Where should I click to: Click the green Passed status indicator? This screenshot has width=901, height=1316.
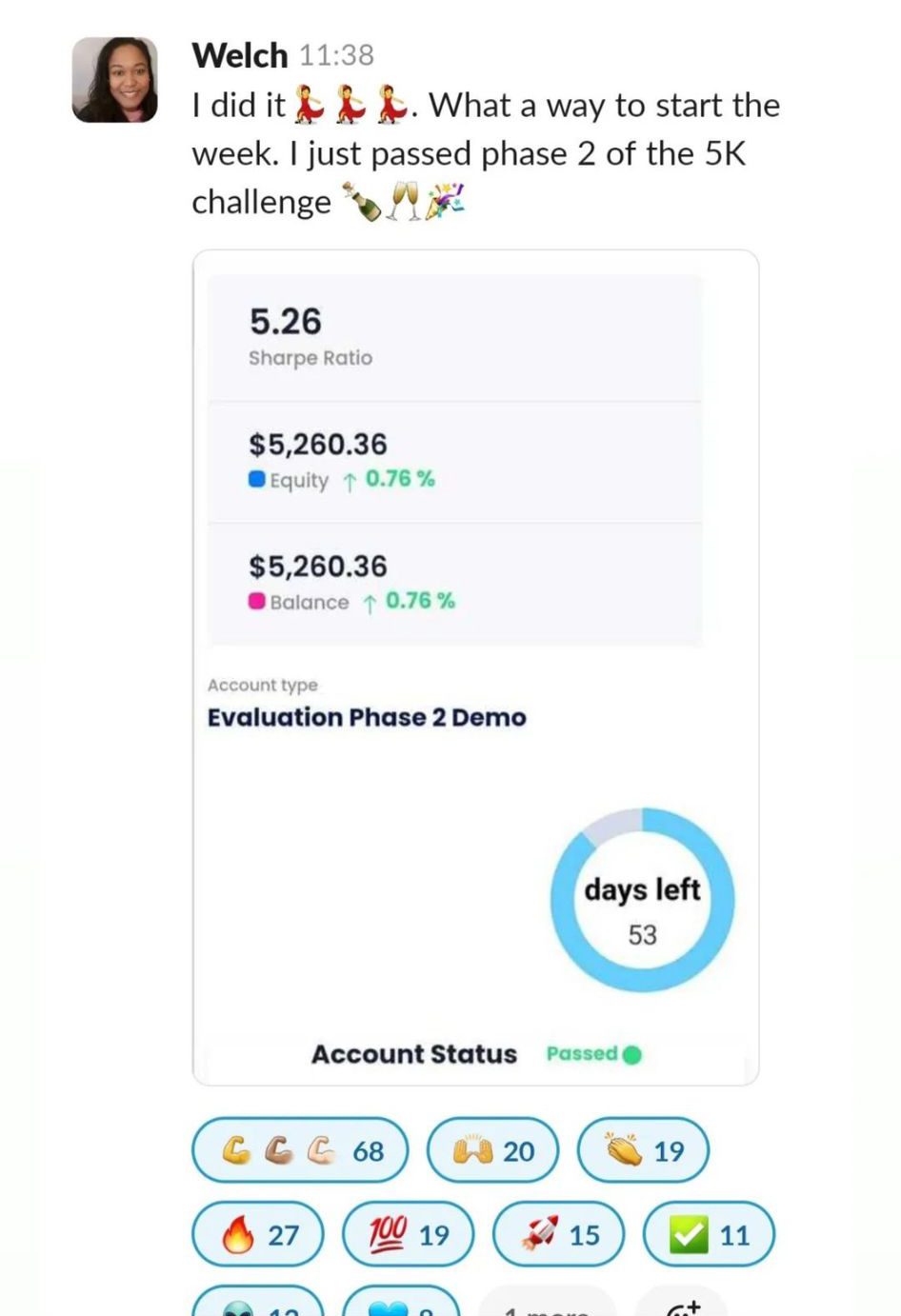pos(593,1054)
